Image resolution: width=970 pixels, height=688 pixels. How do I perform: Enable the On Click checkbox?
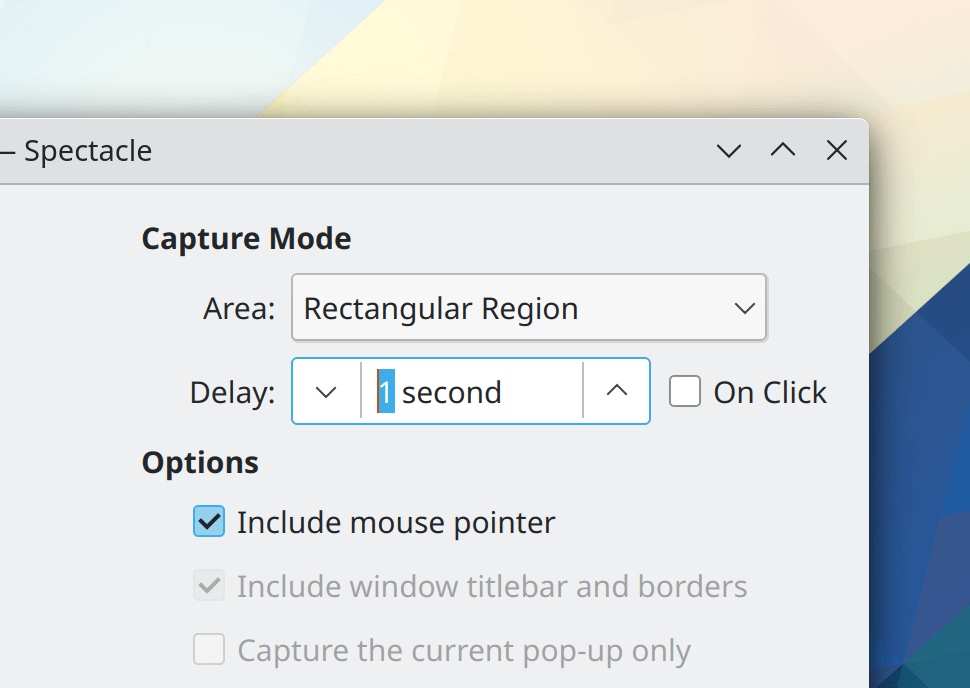(685, 392)
